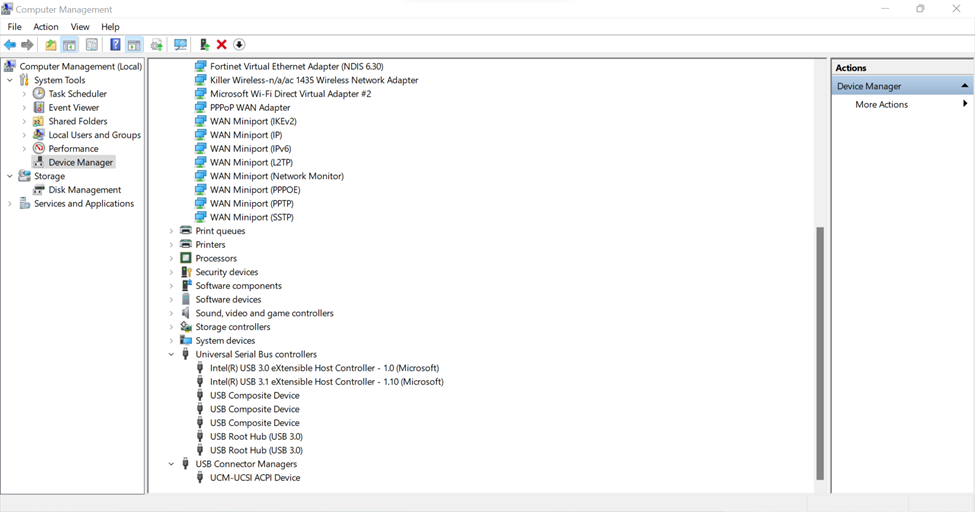The width and height of the screenshot is (975, 512).
Task: Click the Up one level folder icon
Action: [x=51, y=45]
